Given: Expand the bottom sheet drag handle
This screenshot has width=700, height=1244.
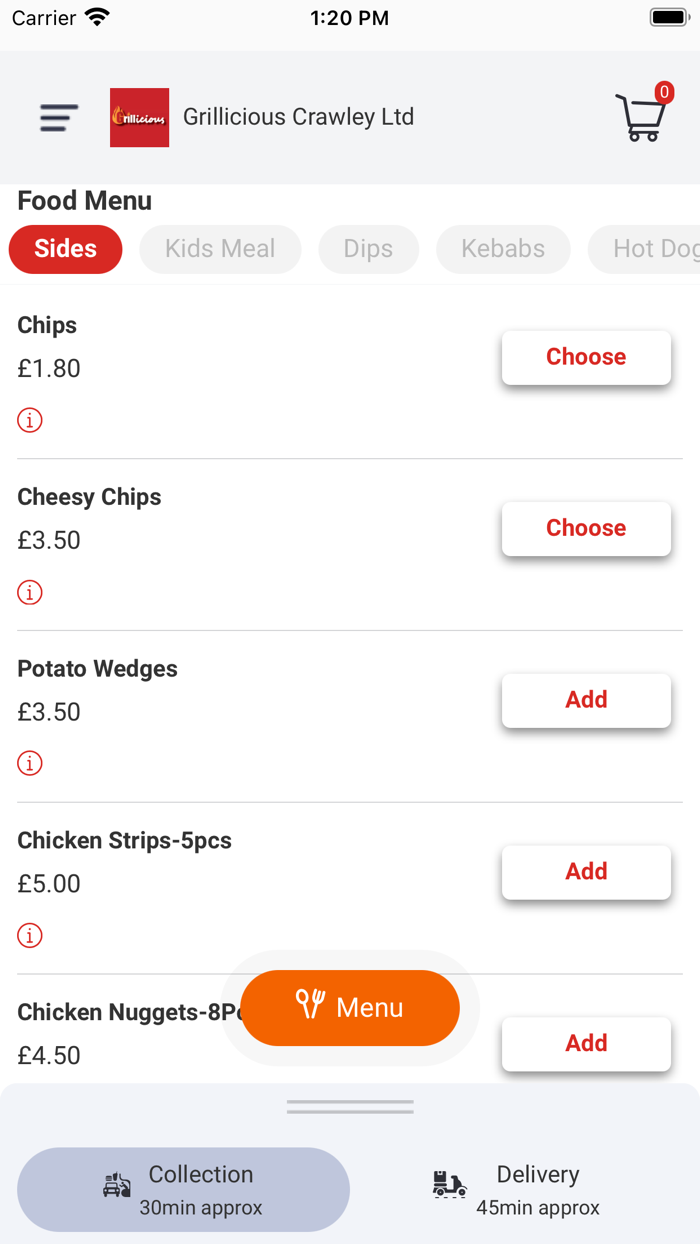Looking at the screenshot, I should (x=350, y=1105).
